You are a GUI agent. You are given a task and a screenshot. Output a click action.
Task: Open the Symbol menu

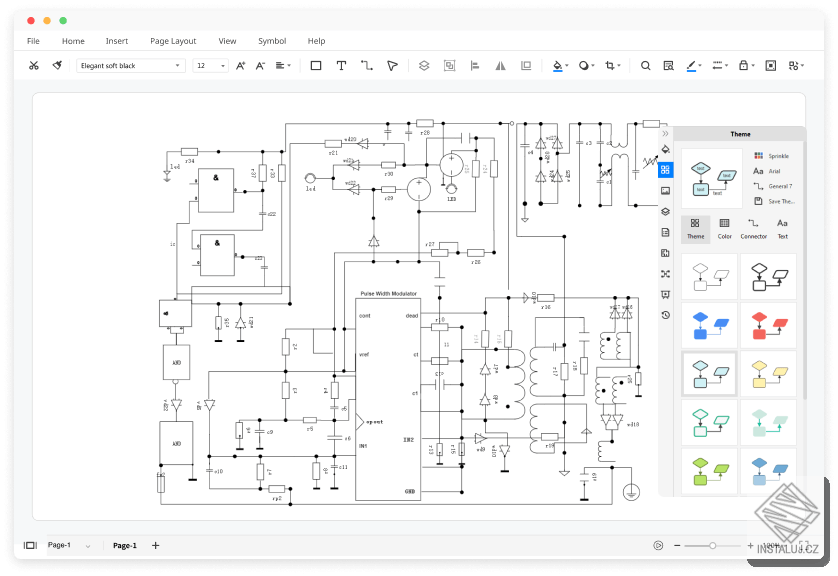pyautogui.click(x=271, y=41)
